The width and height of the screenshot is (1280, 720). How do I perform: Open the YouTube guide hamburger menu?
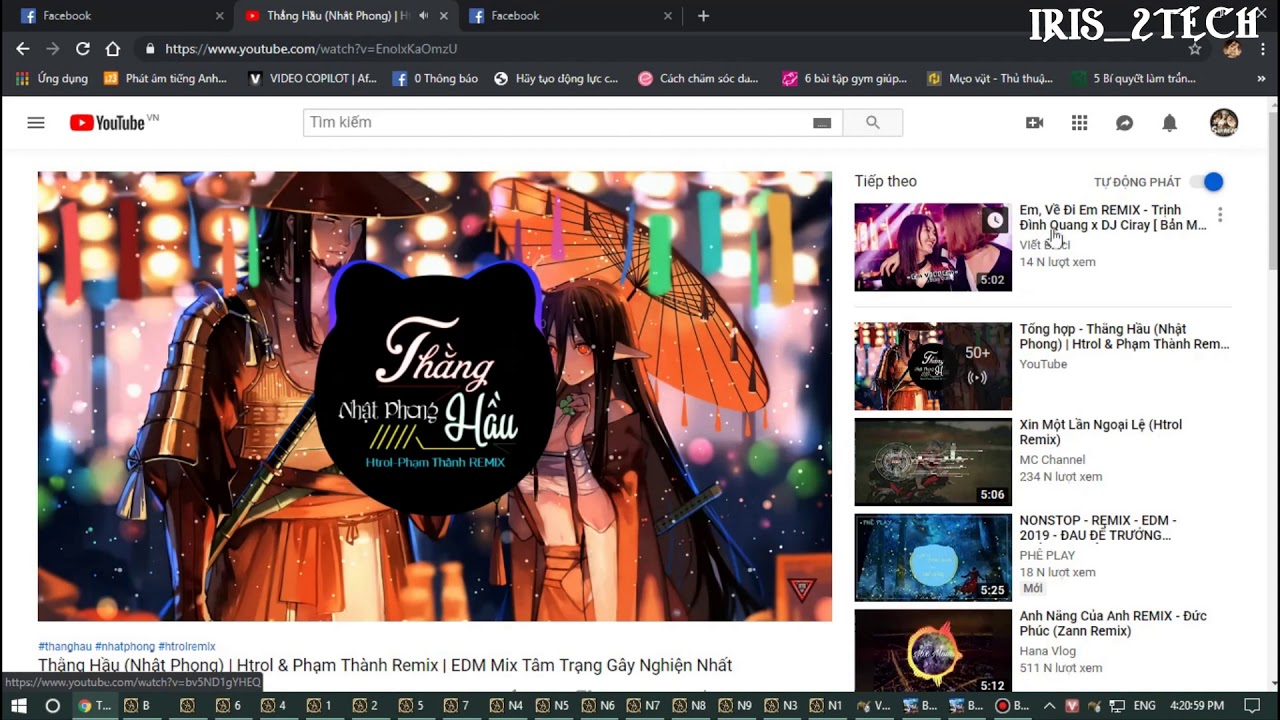tap(36, 122)
